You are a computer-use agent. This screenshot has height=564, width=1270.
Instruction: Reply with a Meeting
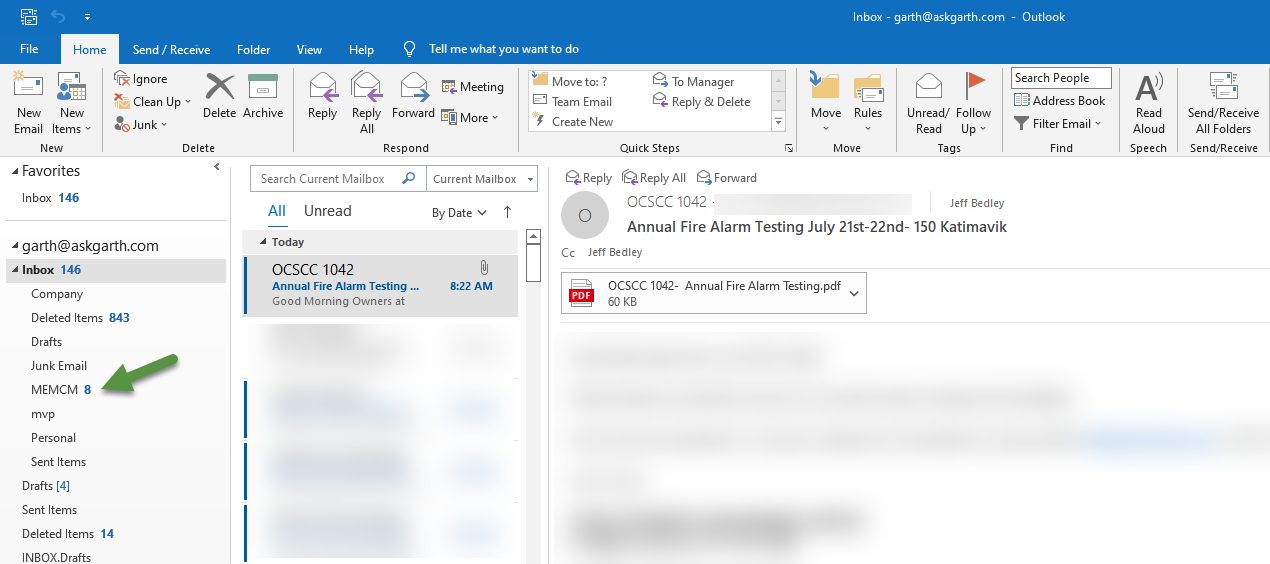click(473, 87)
